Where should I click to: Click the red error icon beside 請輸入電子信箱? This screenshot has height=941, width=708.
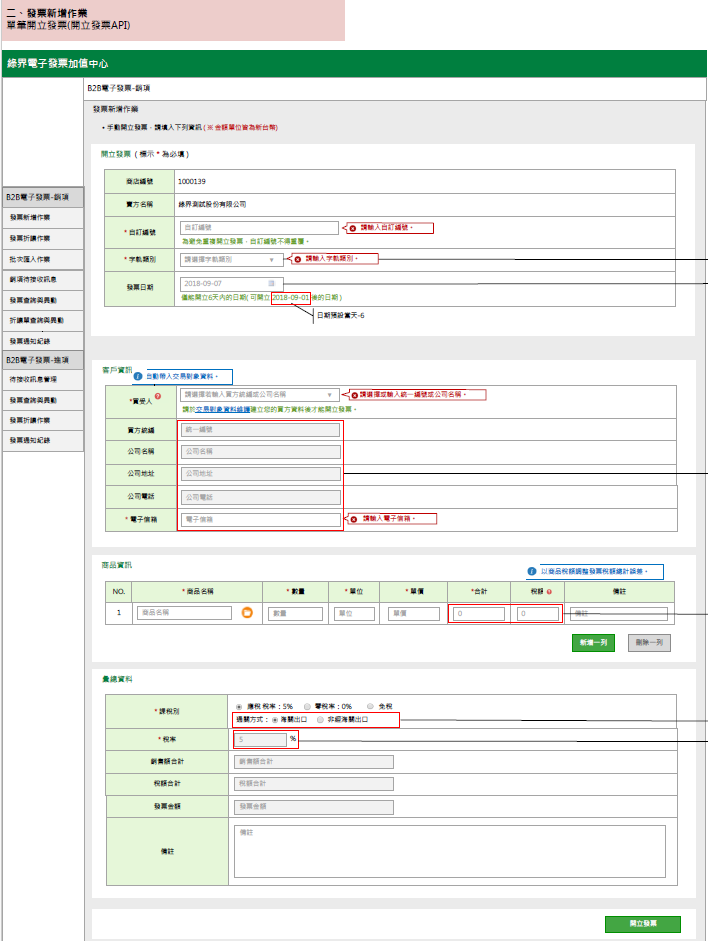click(352, 519)
